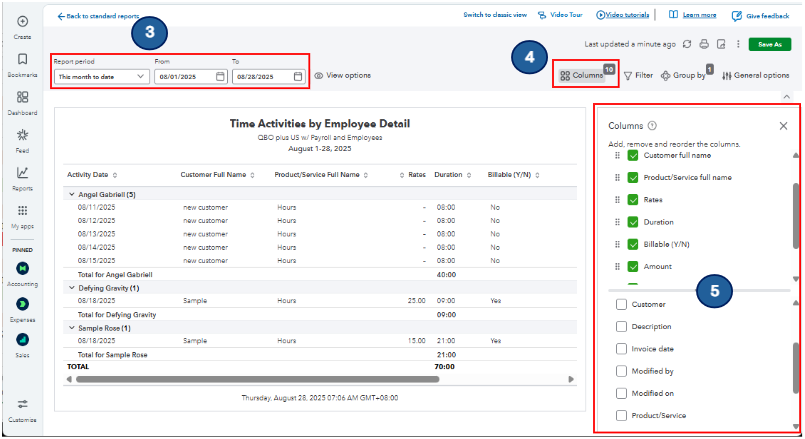
Task: Open the Filter options
Action: coord(638,75)
